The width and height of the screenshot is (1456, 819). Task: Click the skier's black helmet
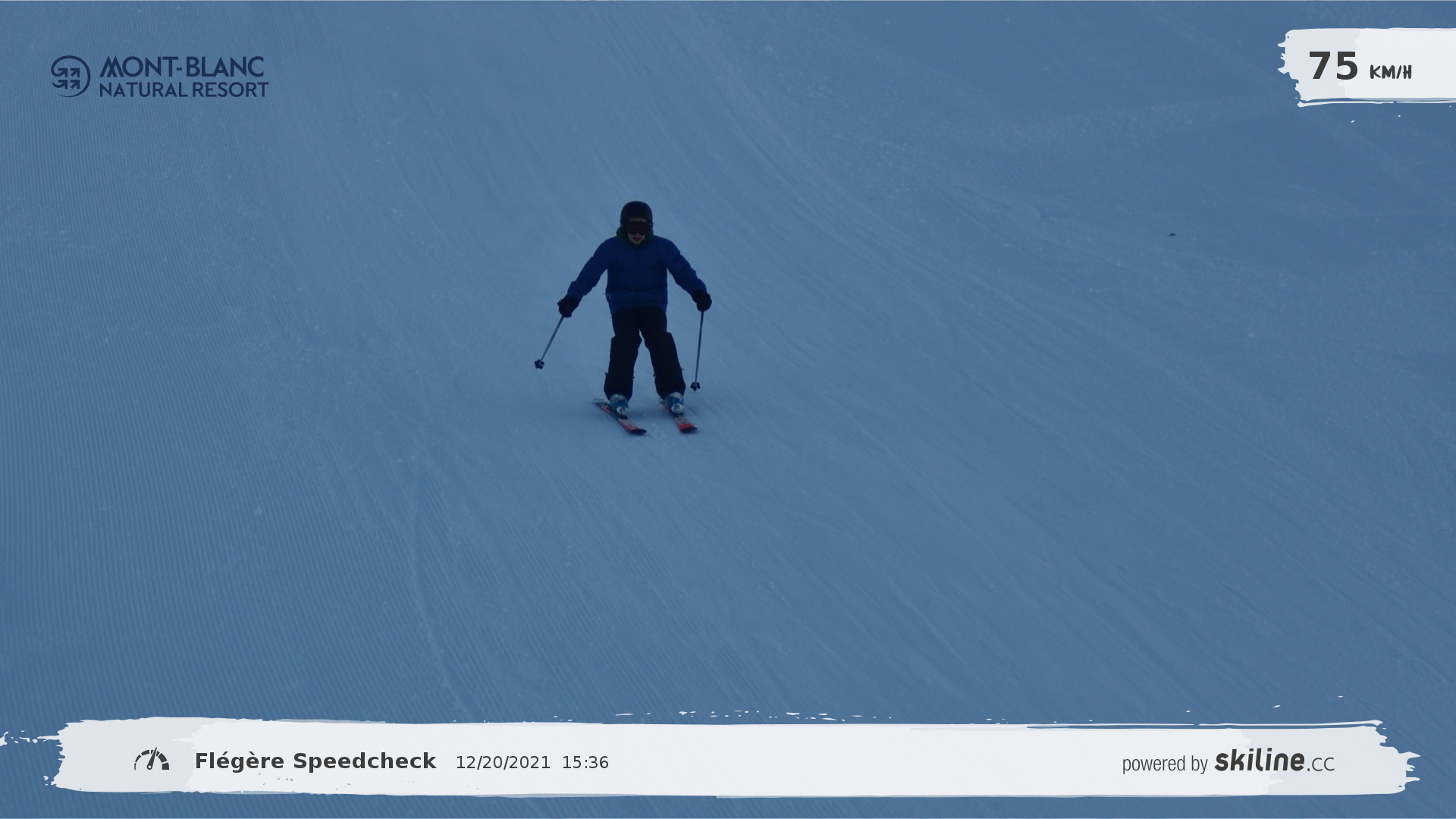(635, 211)
